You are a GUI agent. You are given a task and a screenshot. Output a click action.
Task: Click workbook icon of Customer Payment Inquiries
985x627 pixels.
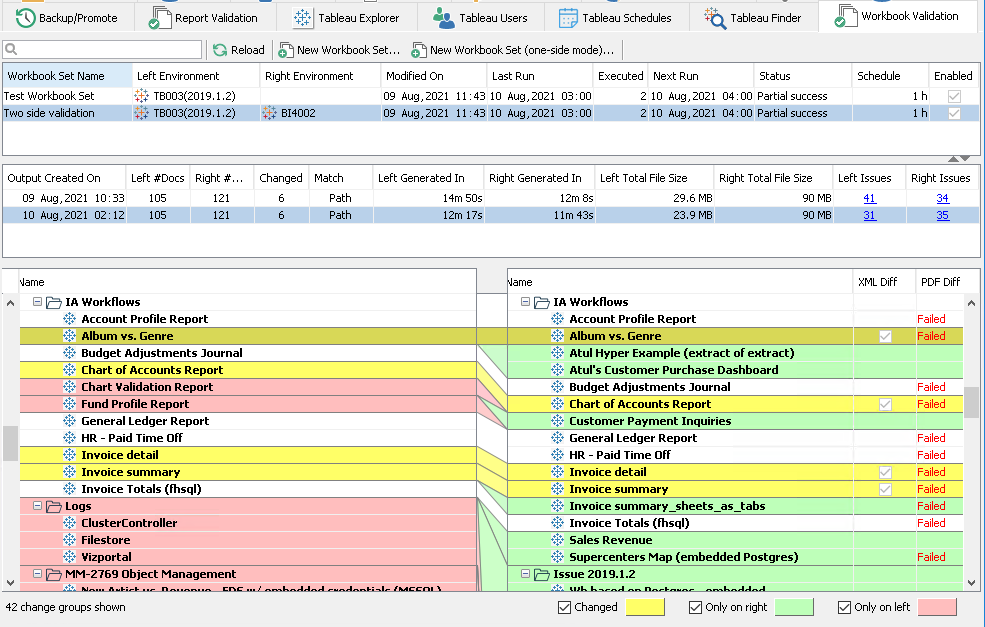click(558, 420)
